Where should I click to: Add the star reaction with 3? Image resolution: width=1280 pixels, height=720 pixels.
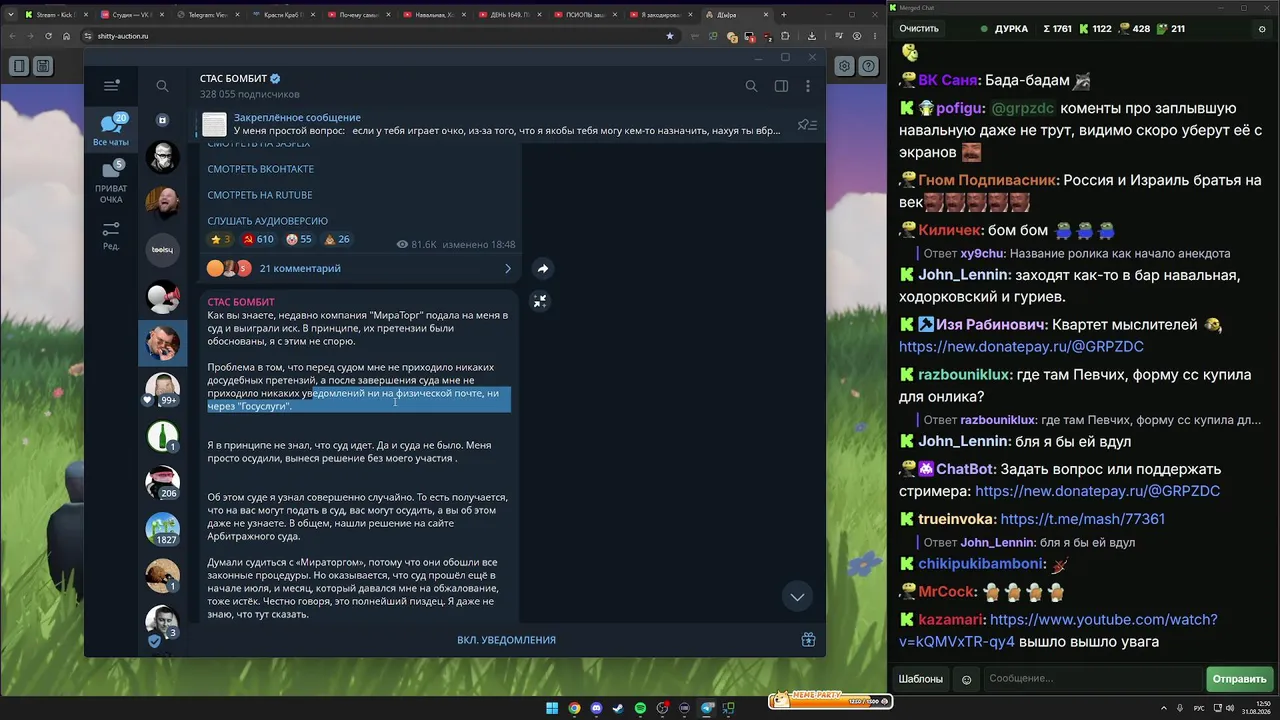(x=220, y=240)
